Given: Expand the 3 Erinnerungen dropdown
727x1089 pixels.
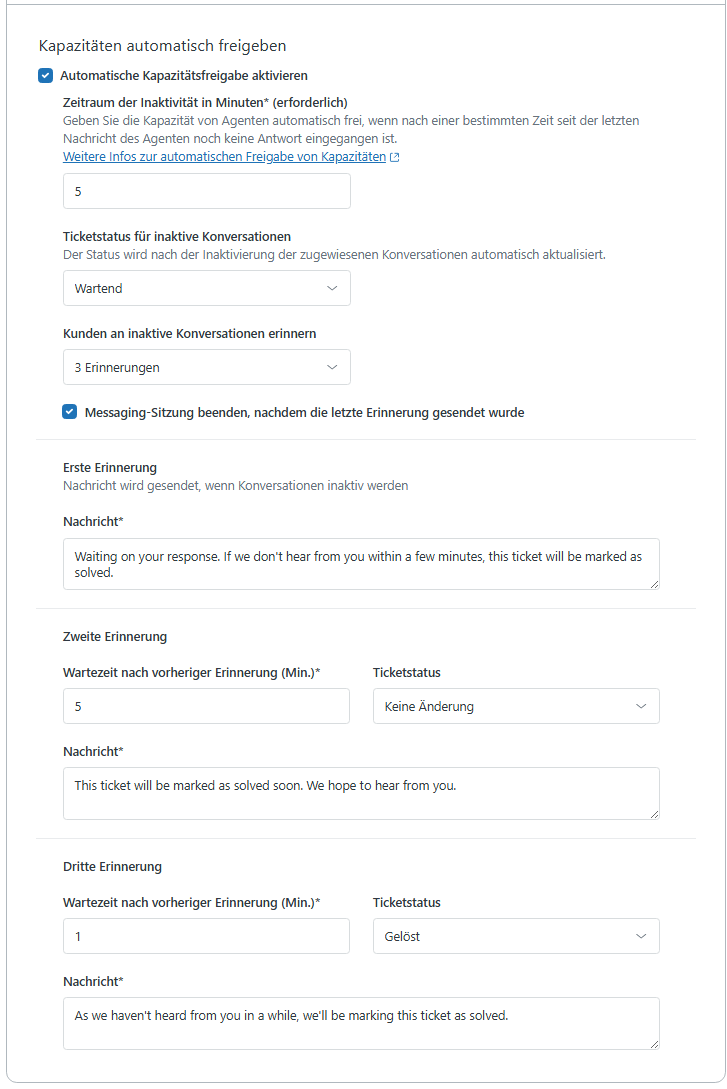Looking at the screenshot, I should pos(206,367).
